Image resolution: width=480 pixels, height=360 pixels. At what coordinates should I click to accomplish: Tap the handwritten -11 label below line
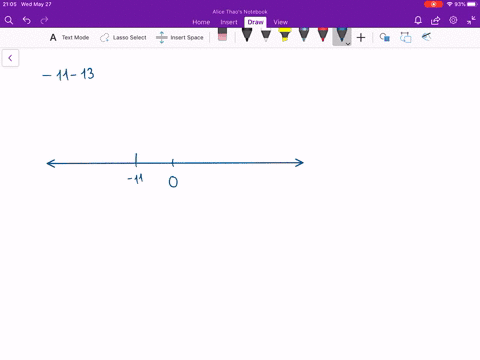pyautogui.click(x=135, y=179)
